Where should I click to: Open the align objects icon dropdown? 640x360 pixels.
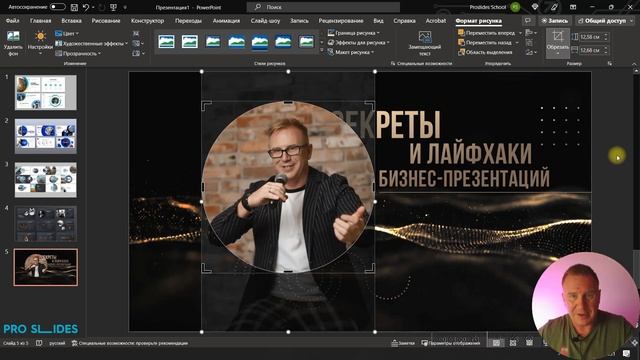[x=531, y=33]
